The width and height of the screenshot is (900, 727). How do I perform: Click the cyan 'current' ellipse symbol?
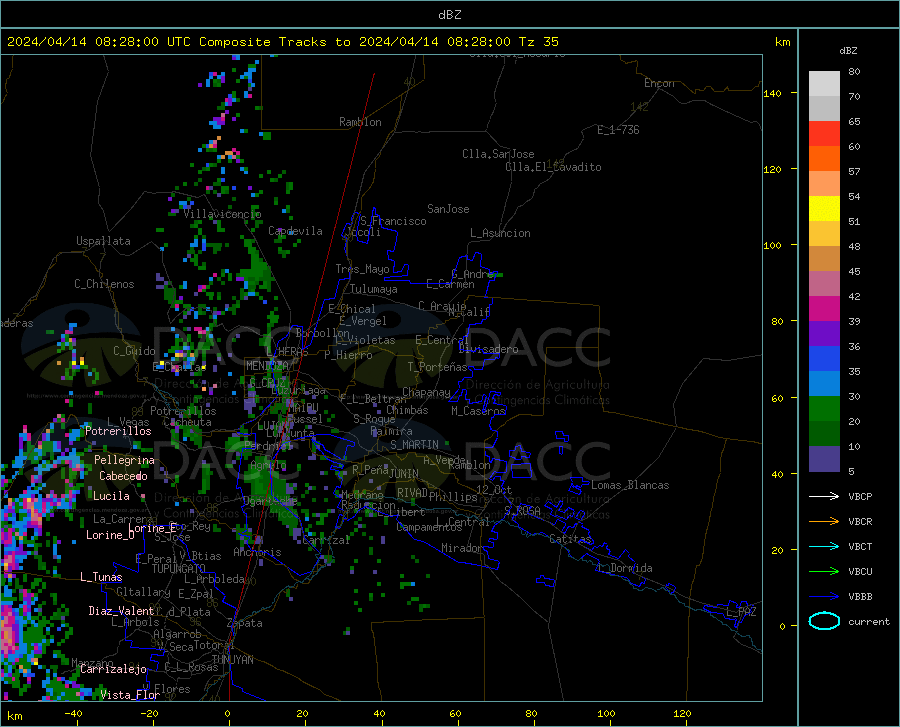pyautogui.click(x=824, y=621)
